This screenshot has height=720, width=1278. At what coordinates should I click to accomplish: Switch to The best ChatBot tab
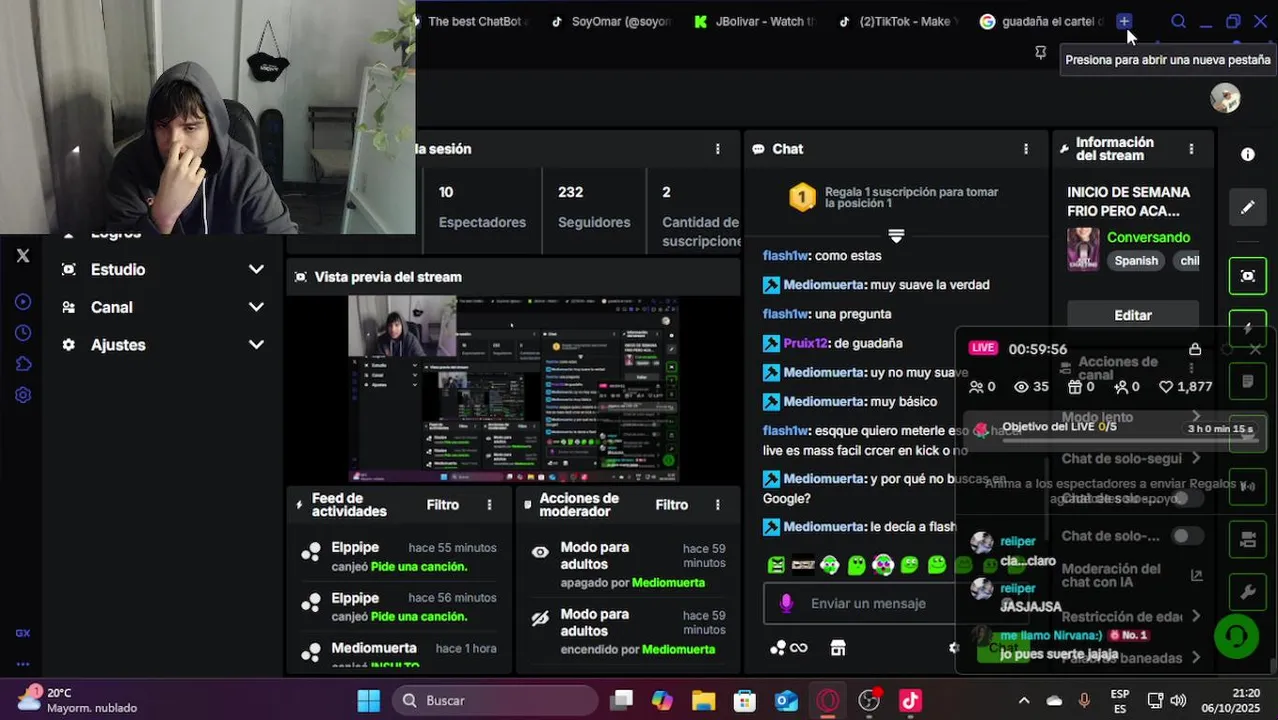click(x=471, y=21)
